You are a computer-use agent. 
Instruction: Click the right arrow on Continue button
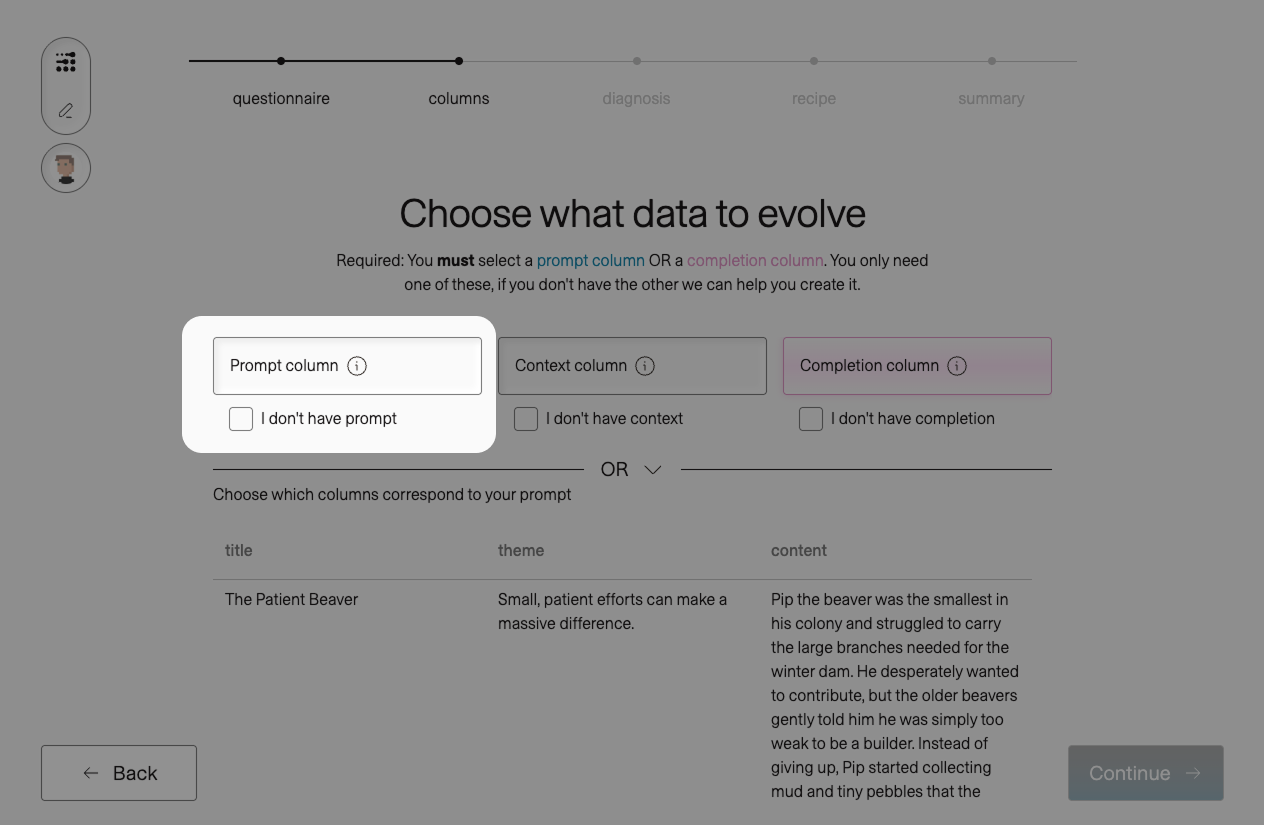[x=1192, y=773]
